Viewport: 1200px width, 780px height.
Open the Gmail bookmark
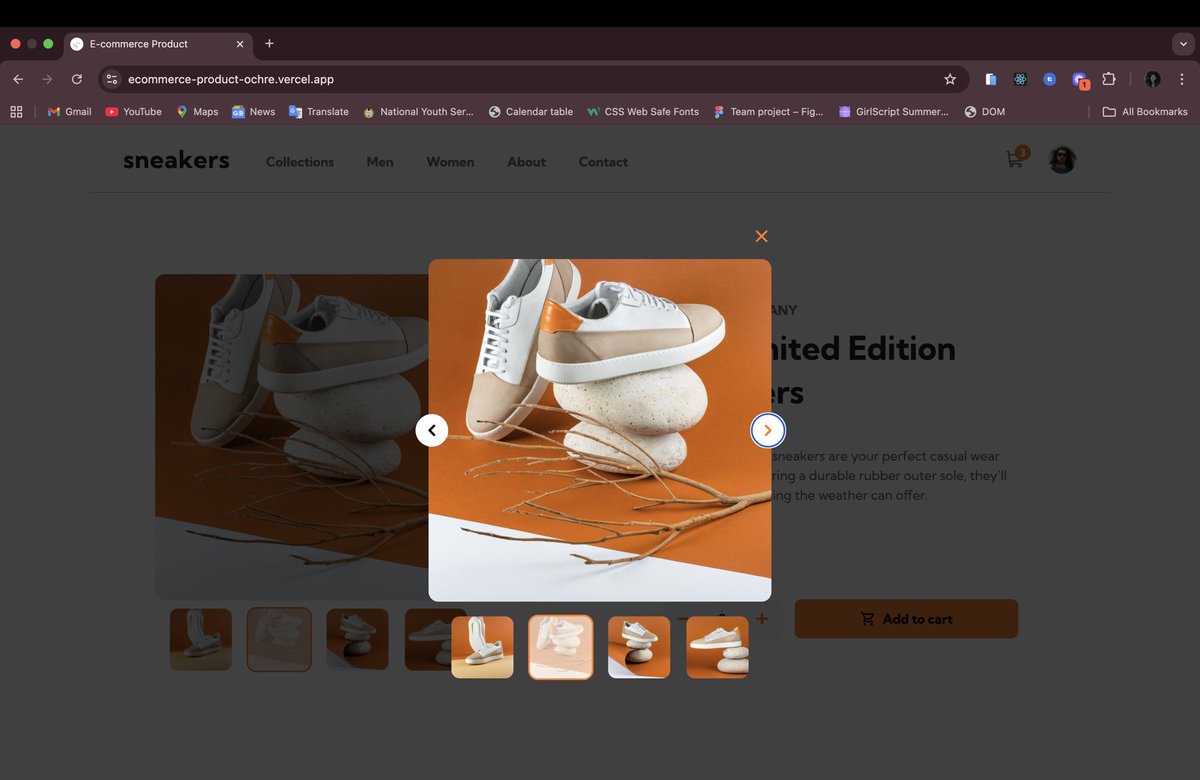click(x=69, y=112)
